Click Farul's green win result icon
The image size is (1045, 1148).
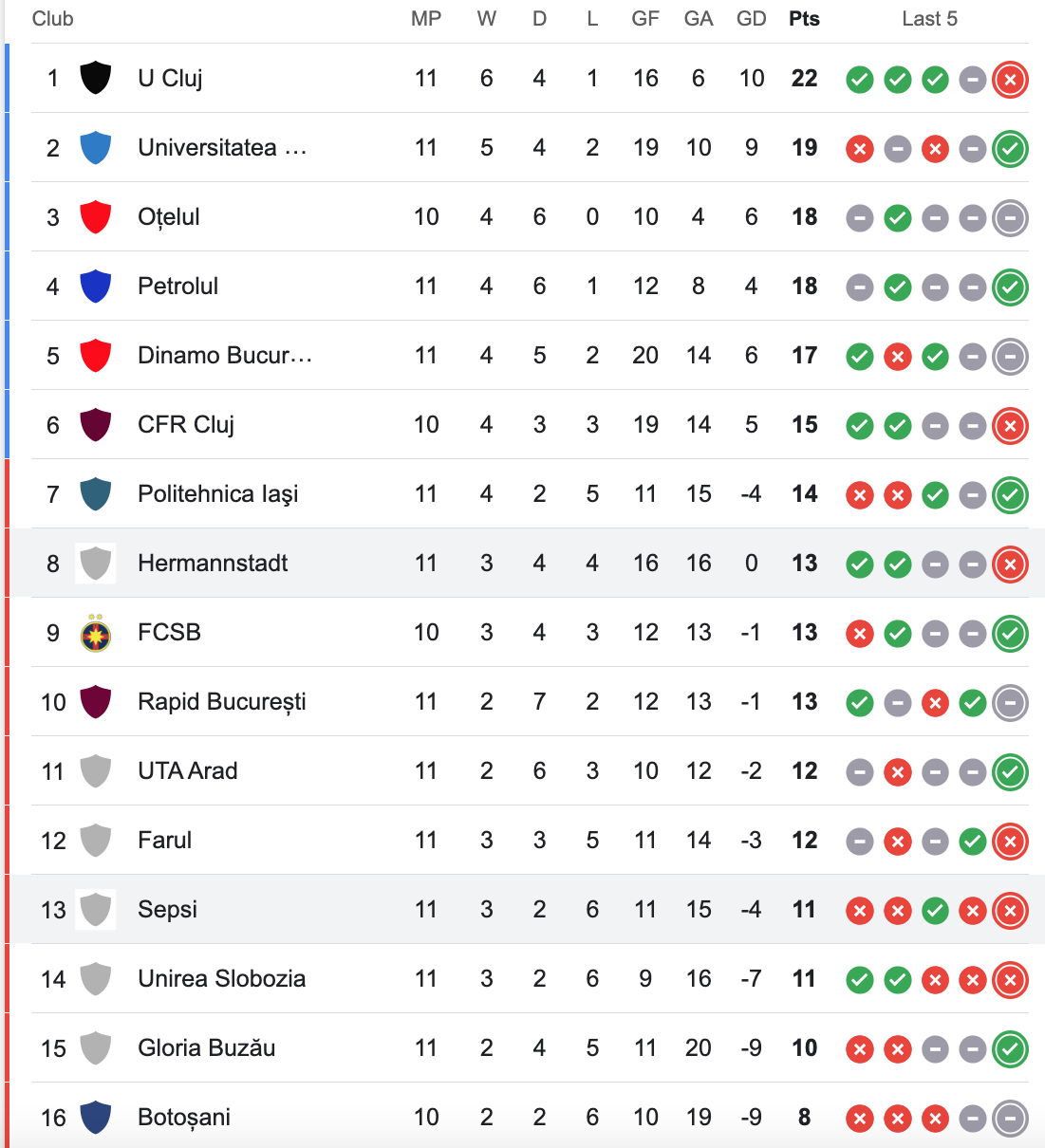[x=972, y=842]
